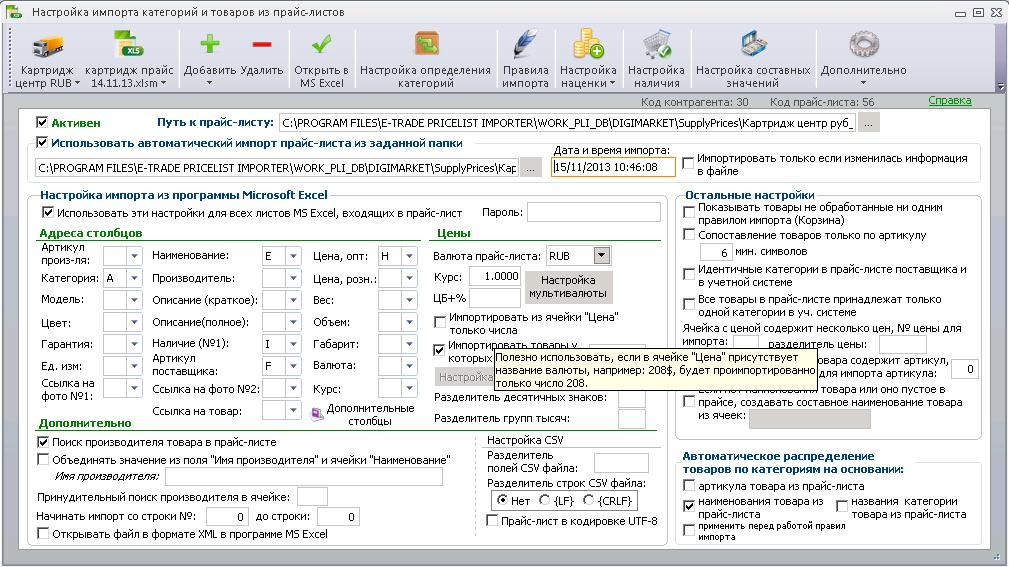
Task: Open Дополнительно gear icon
Action: [x=863, y=45]
